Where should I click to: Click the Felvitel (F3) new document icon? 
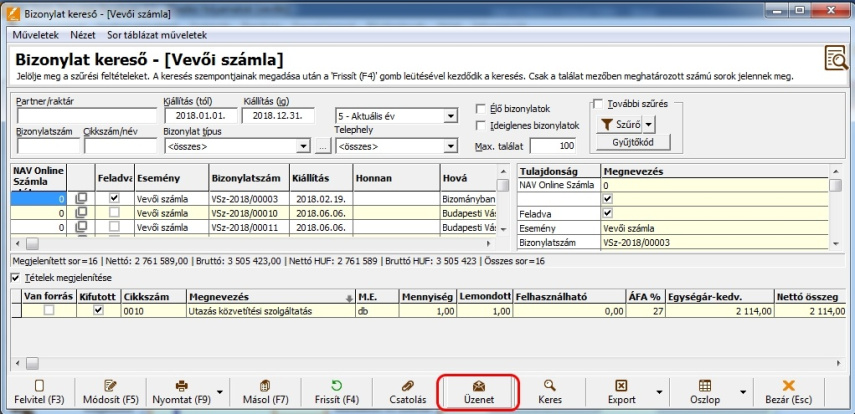point(40,385)
